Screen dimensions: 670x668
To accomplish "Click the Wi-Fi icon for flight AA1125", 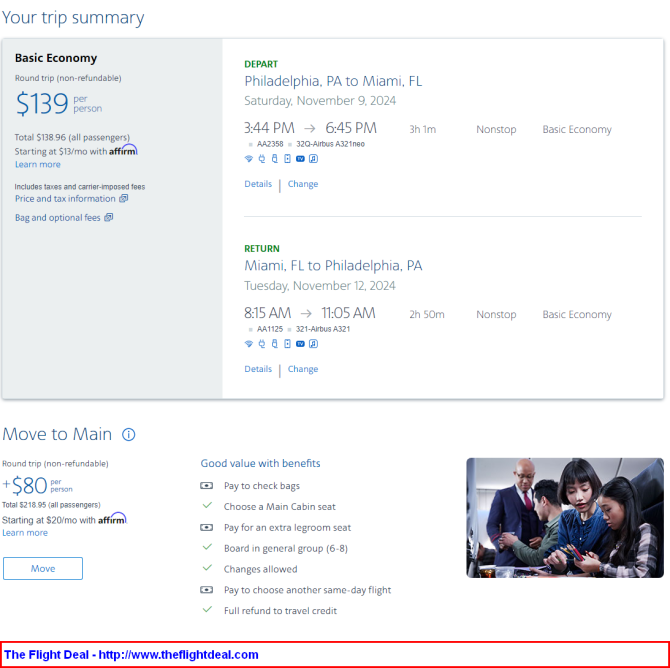I will [249, 344].
